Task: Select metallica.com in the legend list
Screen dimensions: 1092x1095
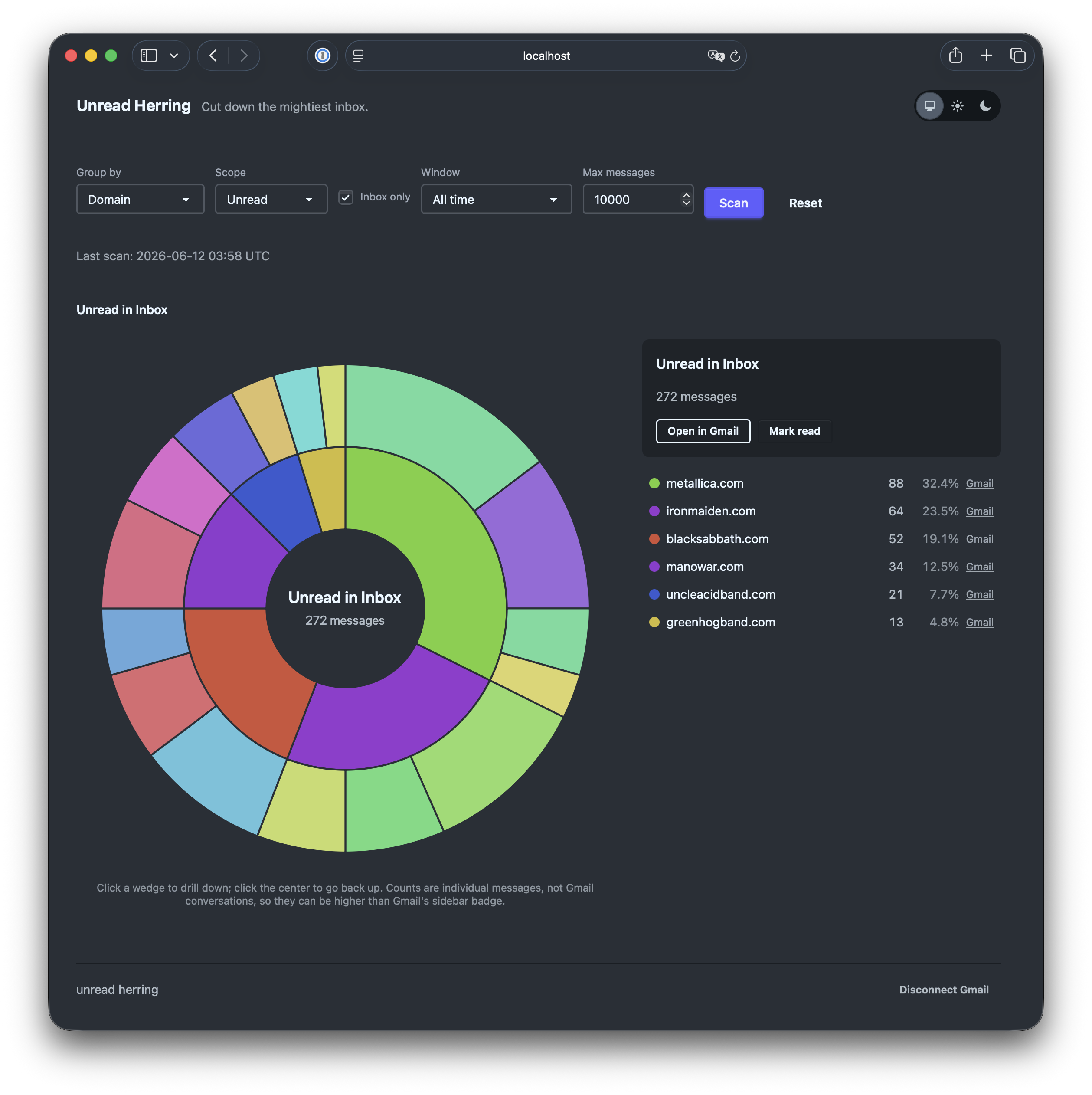Action: 704,483
